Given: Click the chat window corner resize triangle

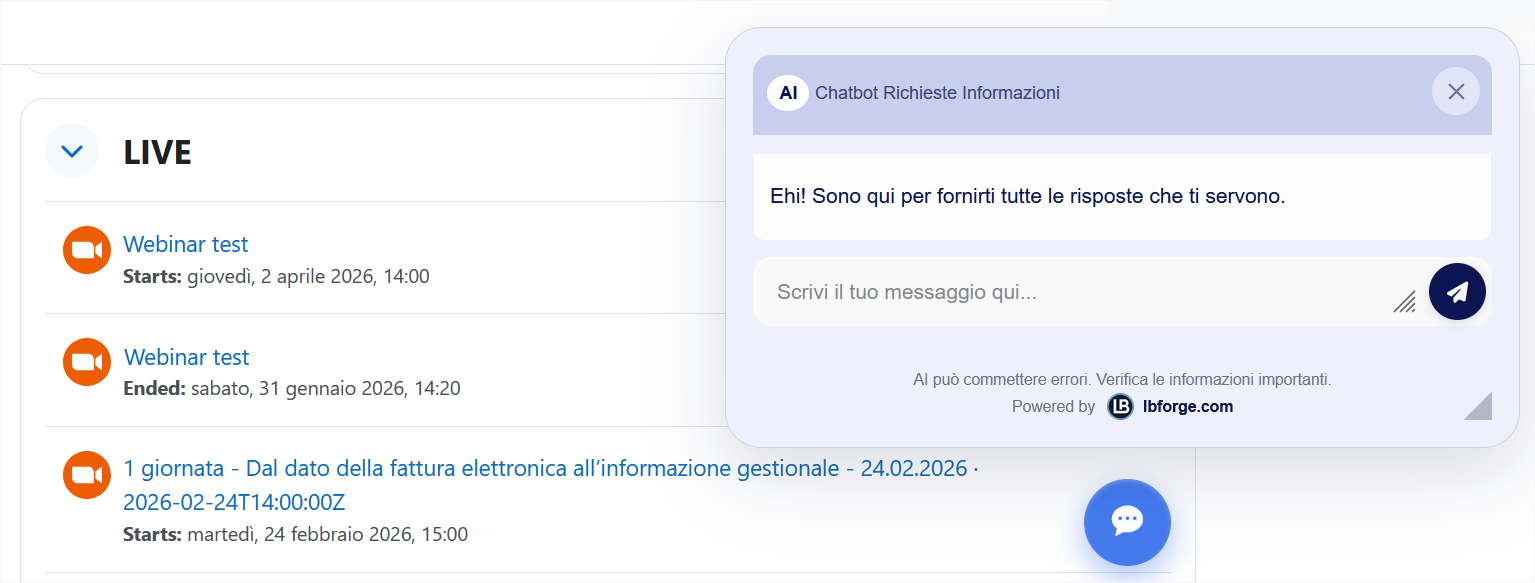Looking at the screenshot, I should [x=1480, y=407].
